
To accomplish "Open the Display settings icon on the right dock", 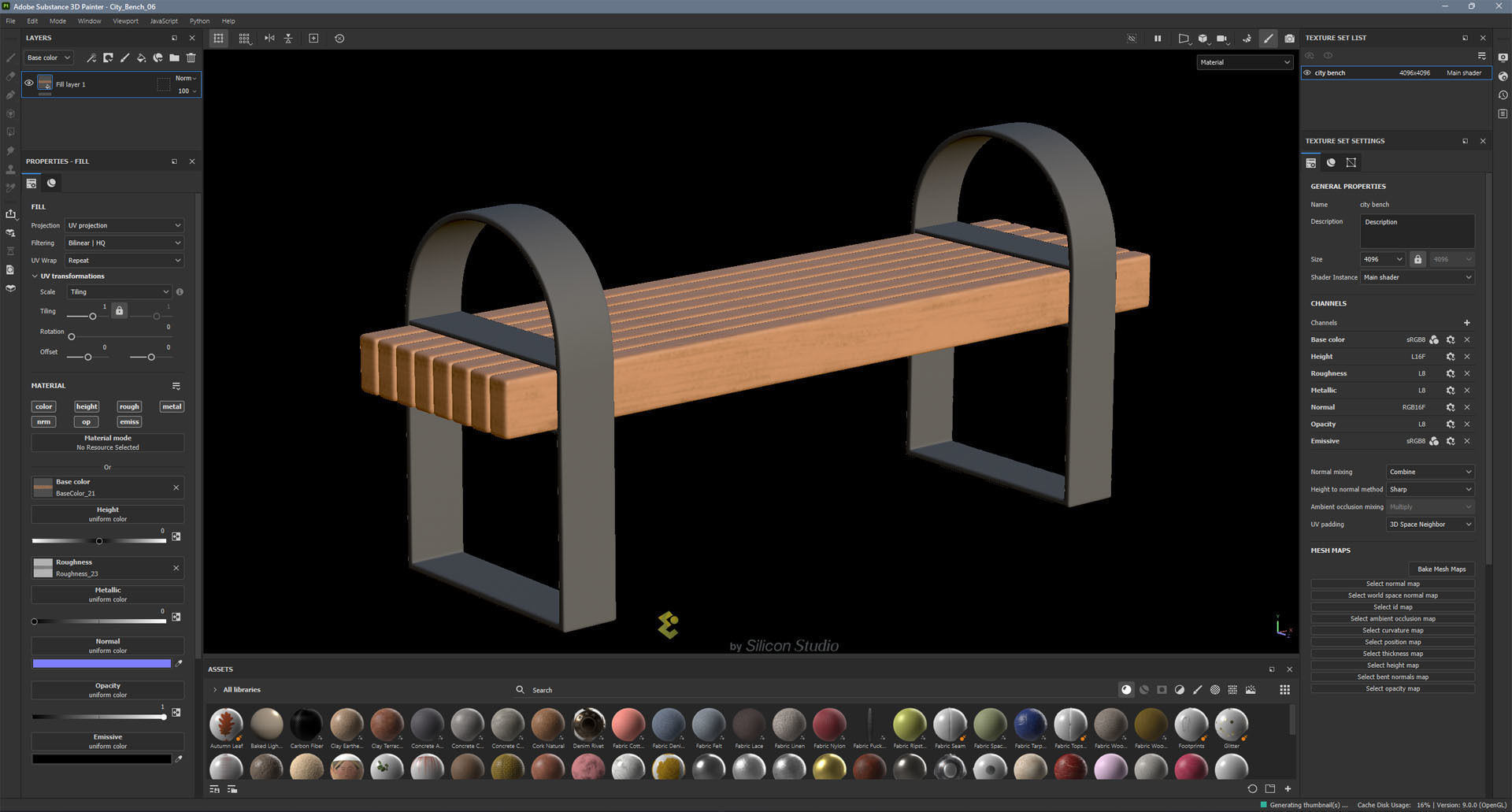I will tap(1503, 57).
